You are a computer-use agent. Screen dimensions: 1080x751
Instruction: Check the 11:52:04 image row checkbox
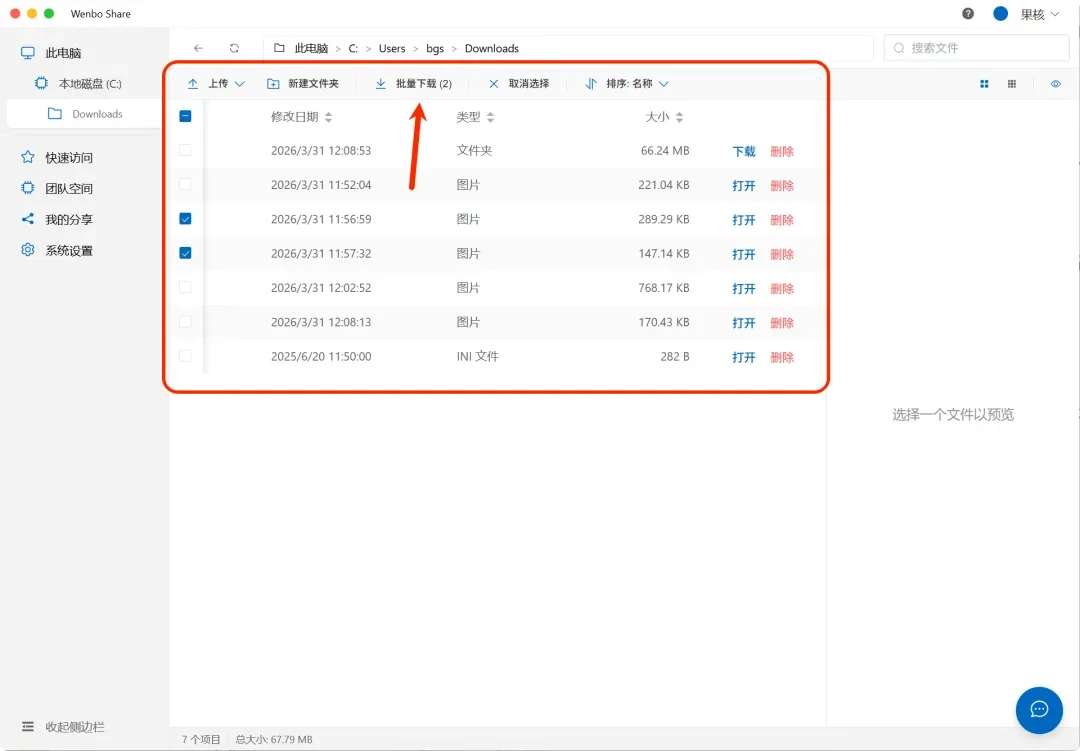(185, 185)
